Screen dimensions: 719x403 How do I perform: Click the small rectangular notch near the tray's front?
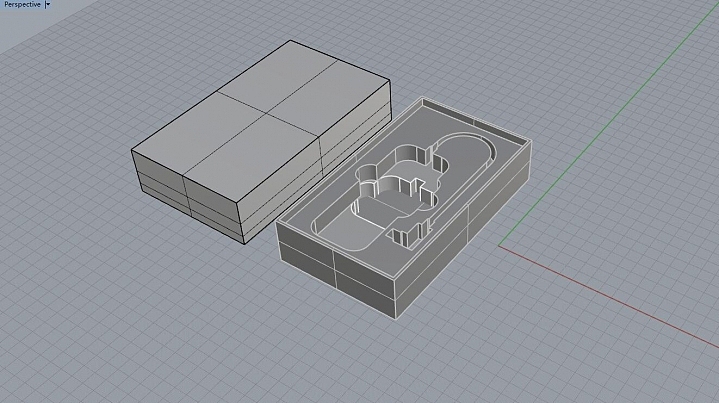pos(406,237)
